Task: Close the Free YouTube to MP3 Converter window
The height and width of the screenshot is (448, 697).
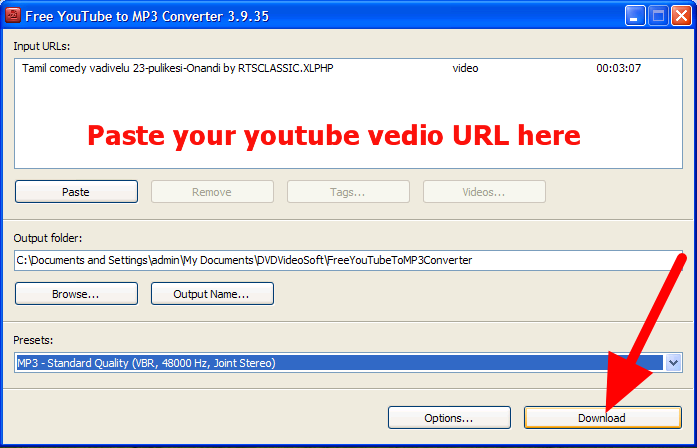Action: [681, 16]
